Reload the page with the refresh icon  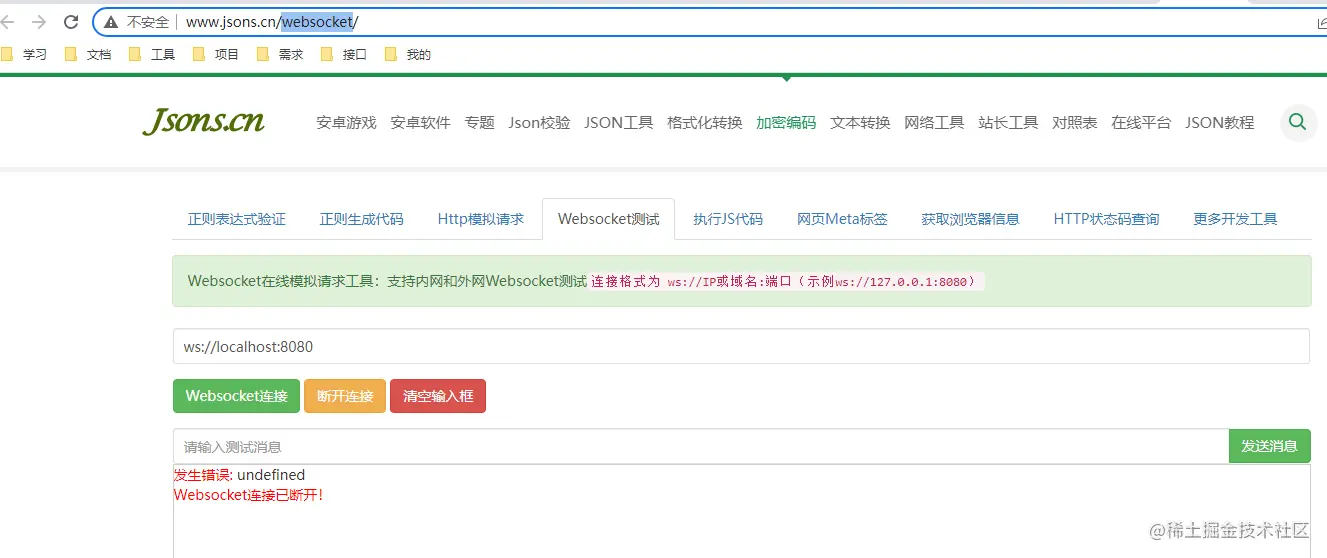[71, 21]
